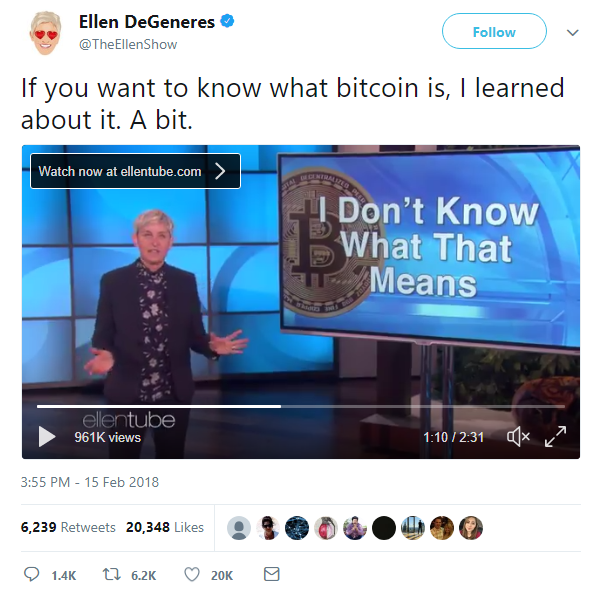Follow the @TheEllenShow account

click(494, 31)
